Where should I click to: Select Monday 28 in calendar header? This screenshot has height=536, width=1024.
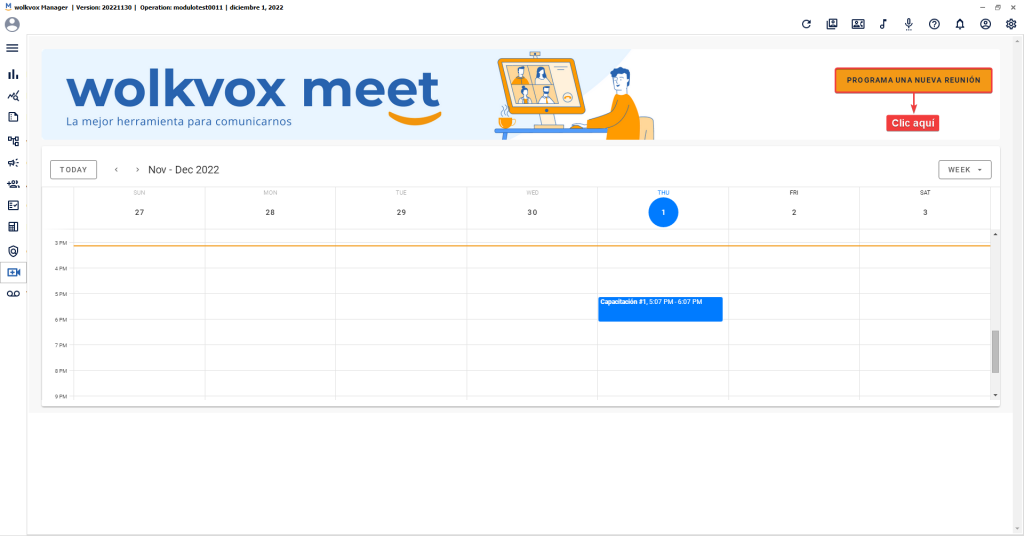click(x=270, y=212)
